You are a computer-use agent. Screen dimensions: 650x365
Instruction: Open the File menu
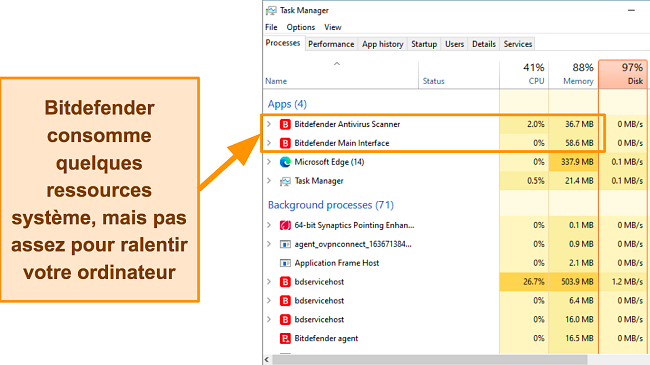[x=272, y=27]
